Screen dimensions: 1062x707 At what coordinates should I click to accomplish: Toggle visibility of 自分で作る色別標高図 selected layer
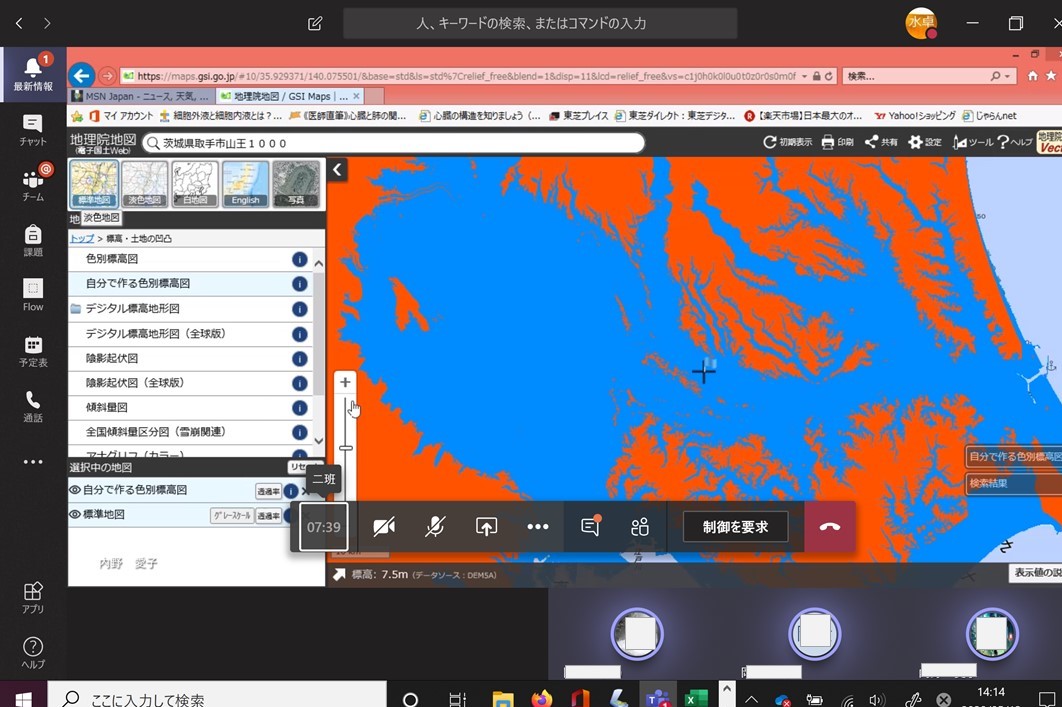tap(75, 490)
